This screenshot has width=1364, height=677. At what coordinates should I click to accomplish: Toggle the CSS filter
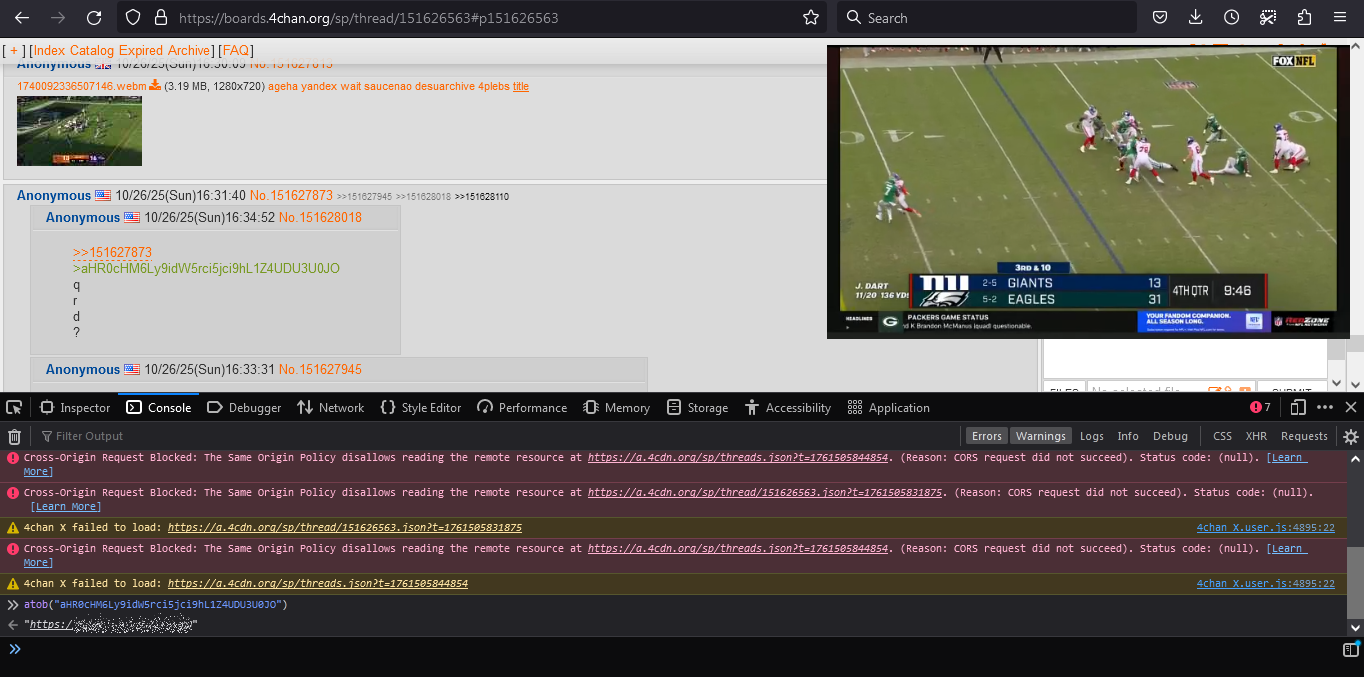1222,436
